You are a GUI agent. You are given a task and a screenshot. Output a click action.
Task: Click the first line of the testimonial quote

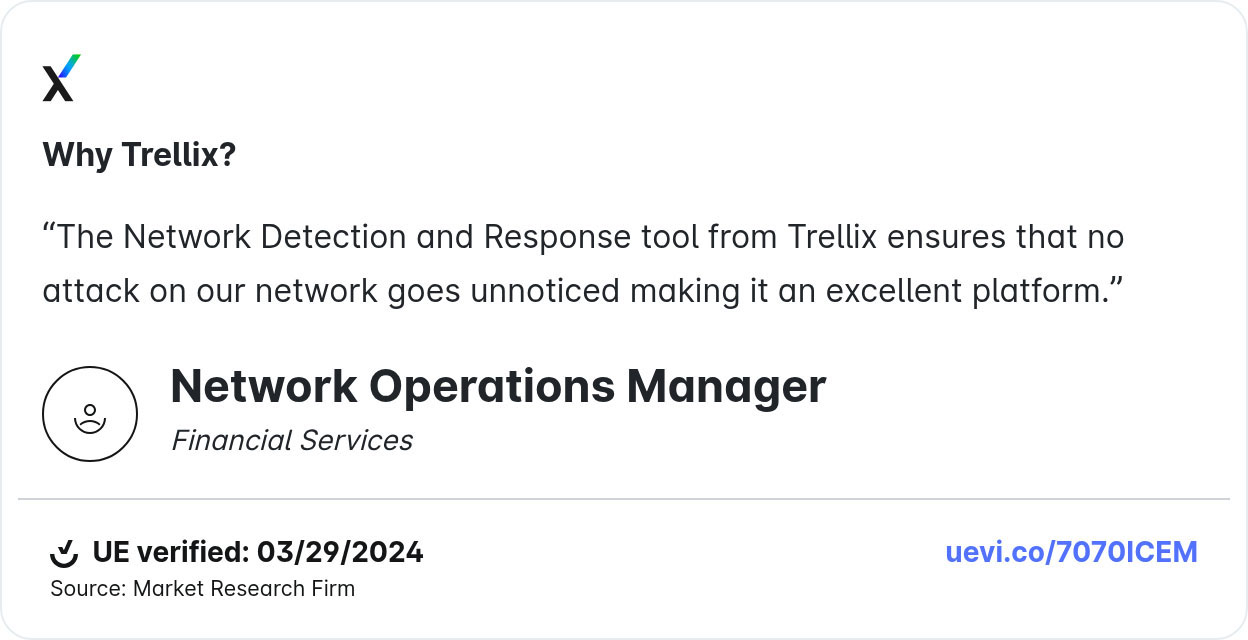pos(583,238)
